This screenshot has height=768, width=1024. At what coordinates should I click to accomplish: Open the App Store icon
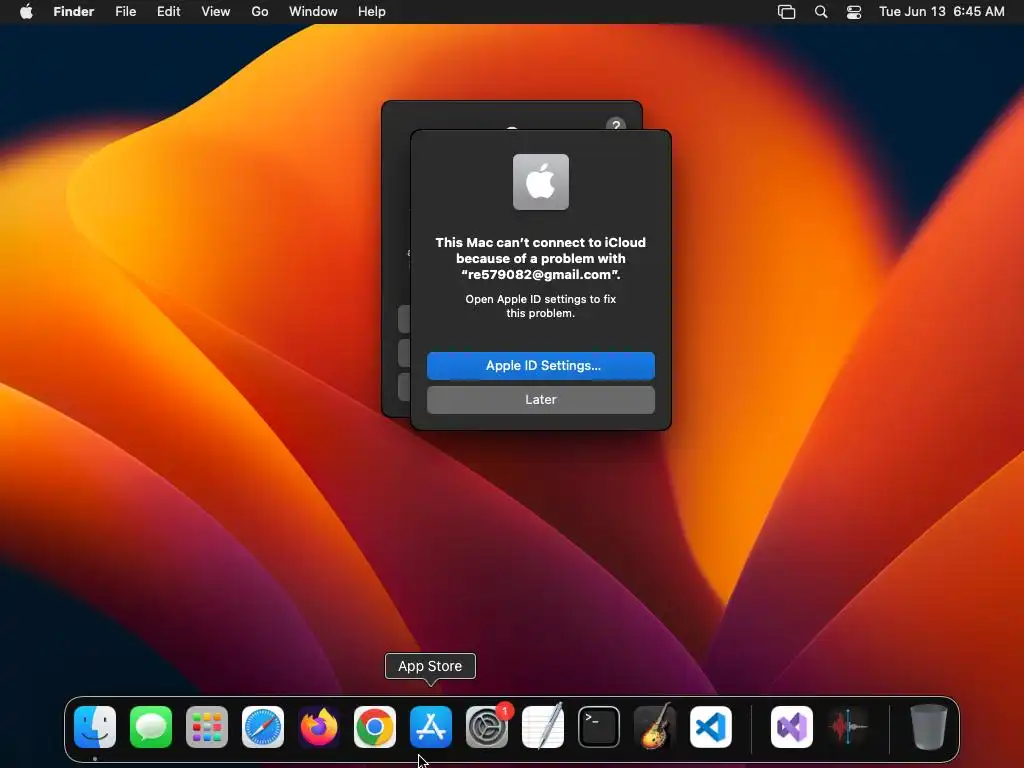click(431, 727)
